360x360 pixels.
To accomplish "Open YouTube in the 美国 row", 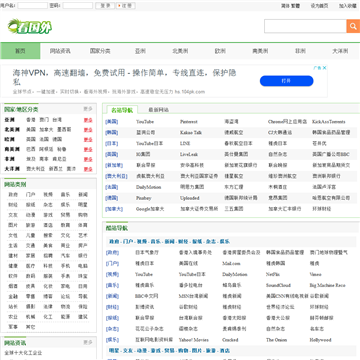I will [145, 122].
